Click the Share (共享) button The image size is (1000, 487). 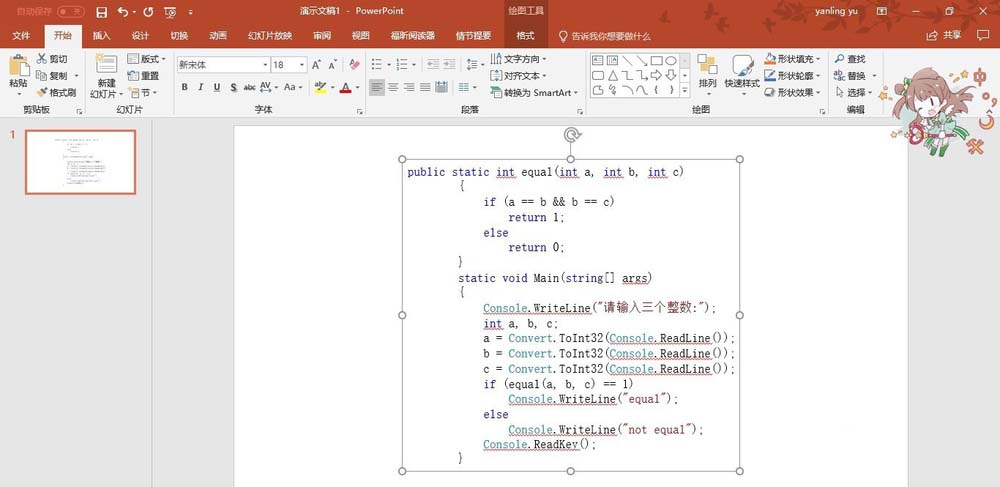(945, 35)
